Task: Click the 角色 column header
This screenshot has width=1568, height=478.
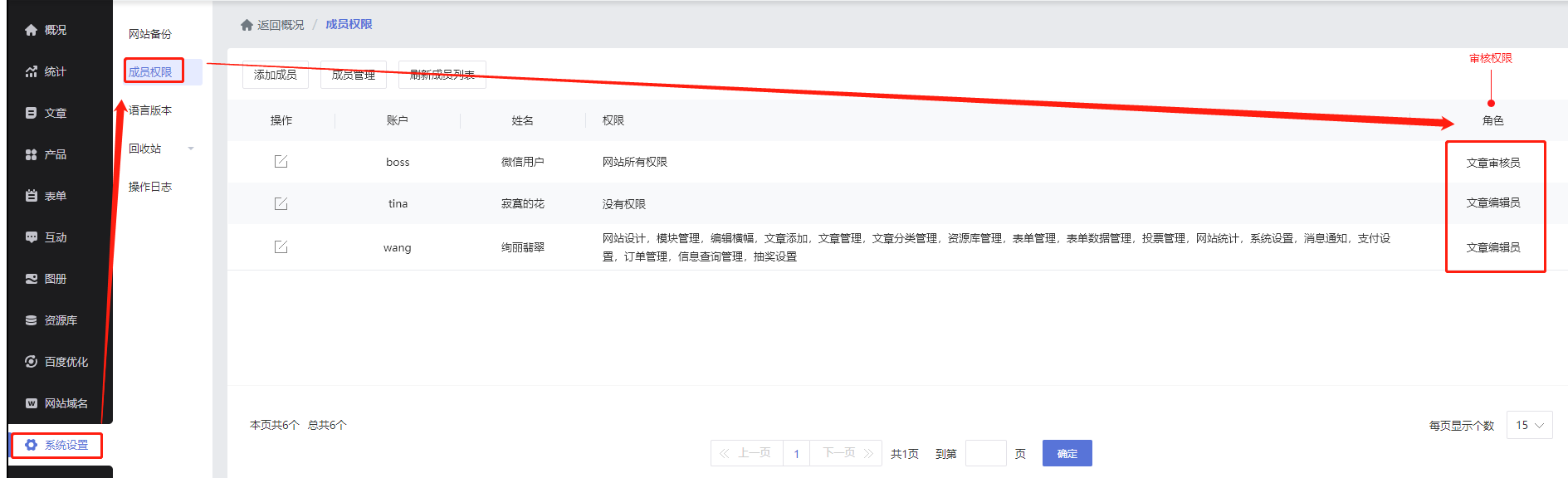Action: [x=1493, y=120]
